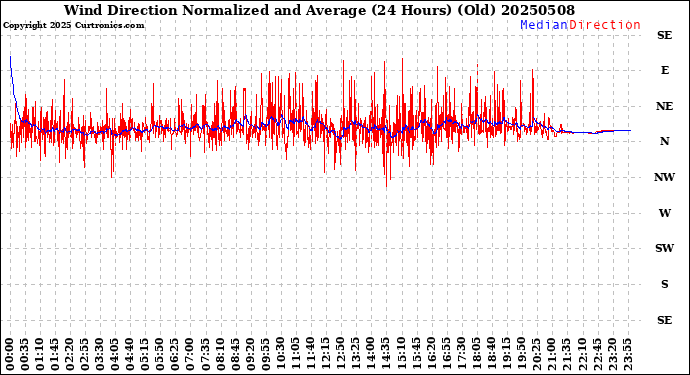Screen dimensions: 690x375
Task: Click the 18:40 time axis label
Action: point(491,354)
